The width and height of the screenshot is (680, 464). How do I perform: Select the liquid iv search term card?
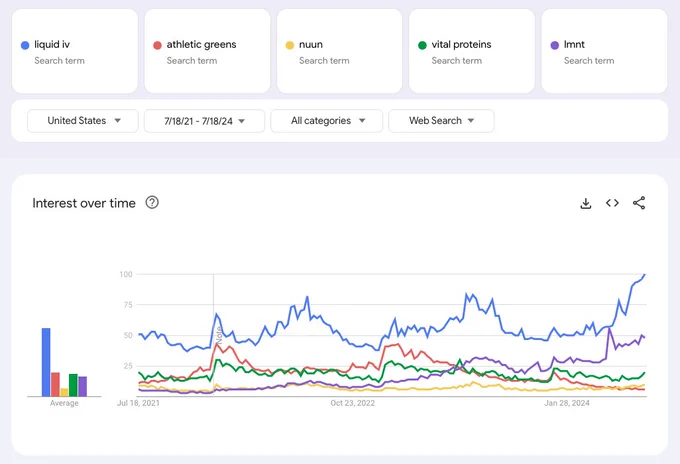[x=75, y=51]
